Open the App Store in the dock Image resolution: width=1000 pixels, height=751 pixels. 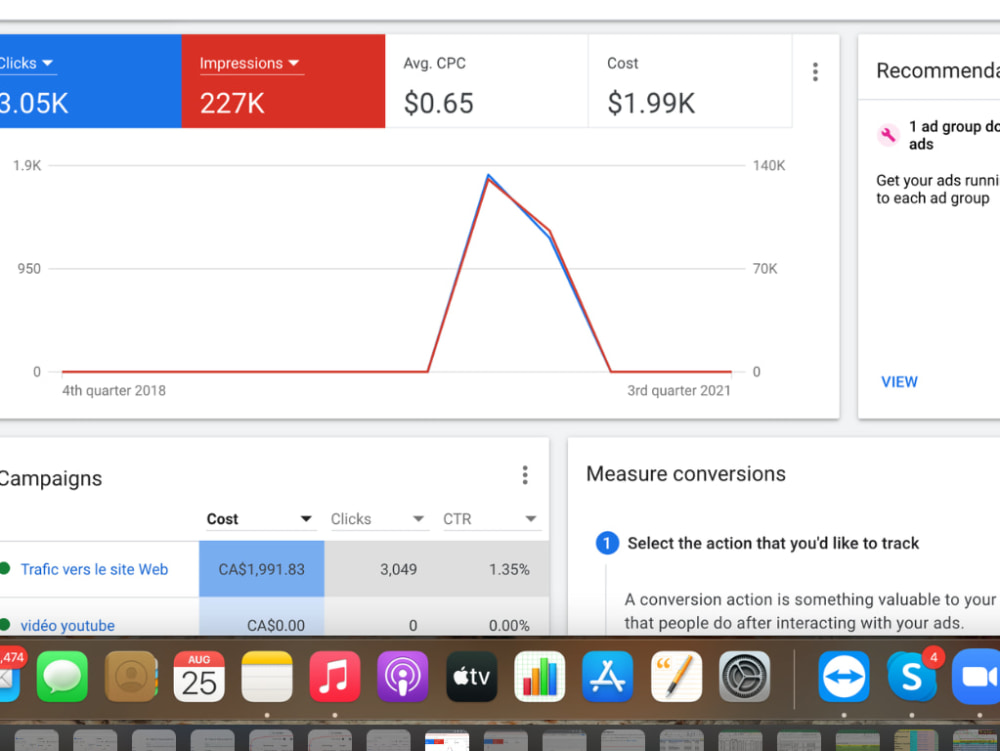(608, 676)
